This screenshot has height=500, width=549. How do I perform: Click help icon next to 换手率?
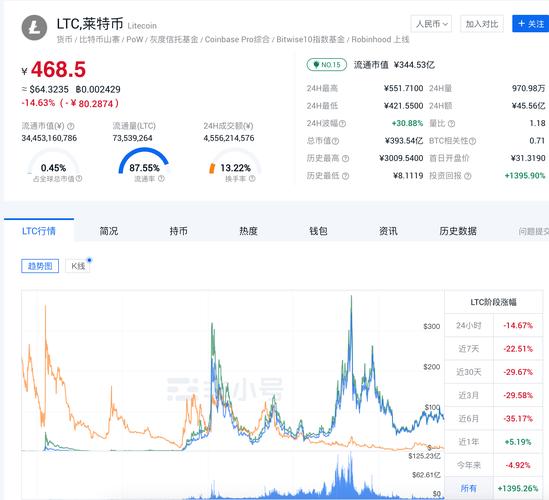252,179
